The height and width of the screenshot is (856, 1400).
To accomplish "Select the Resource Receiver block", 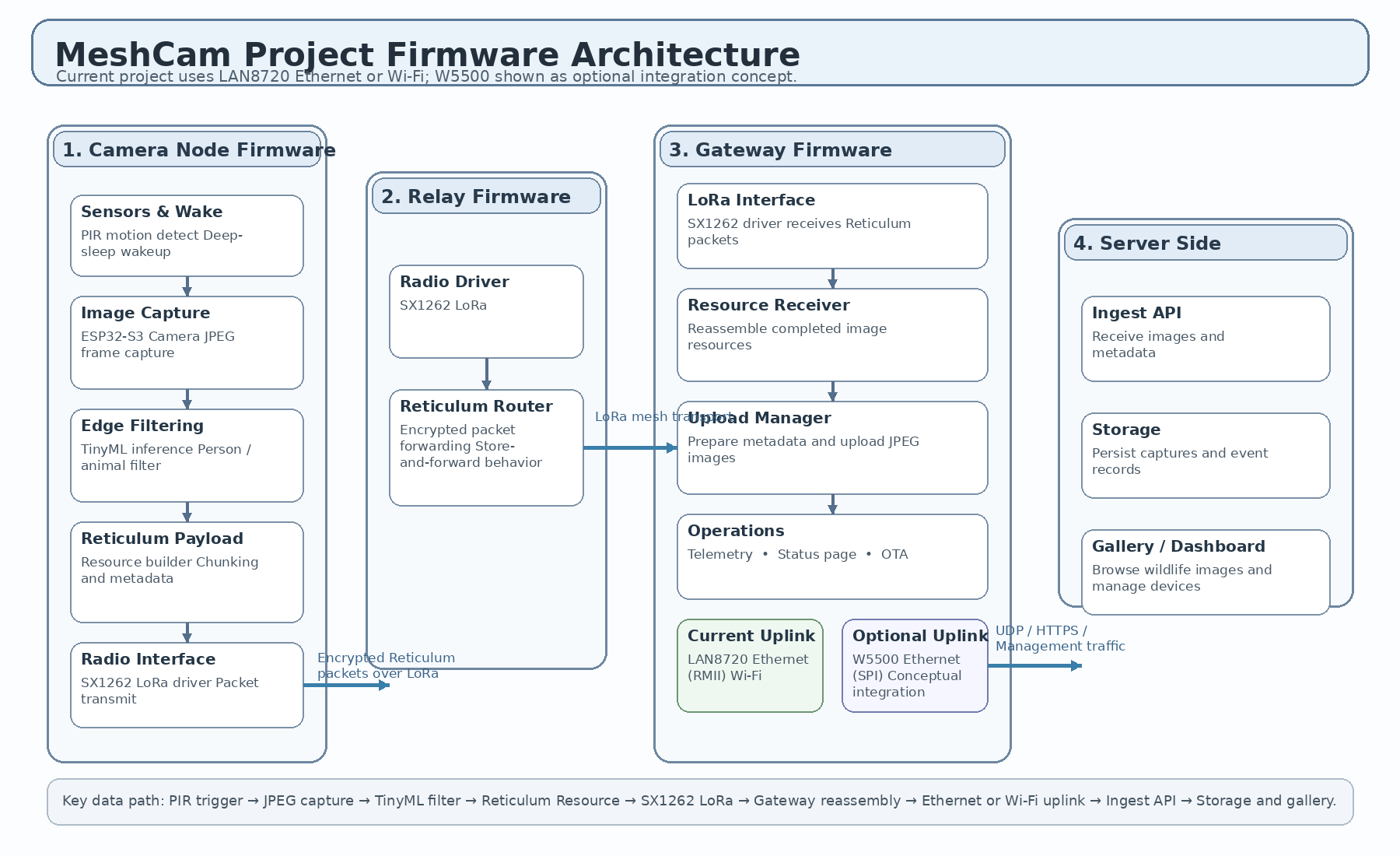I will (832, 335).
